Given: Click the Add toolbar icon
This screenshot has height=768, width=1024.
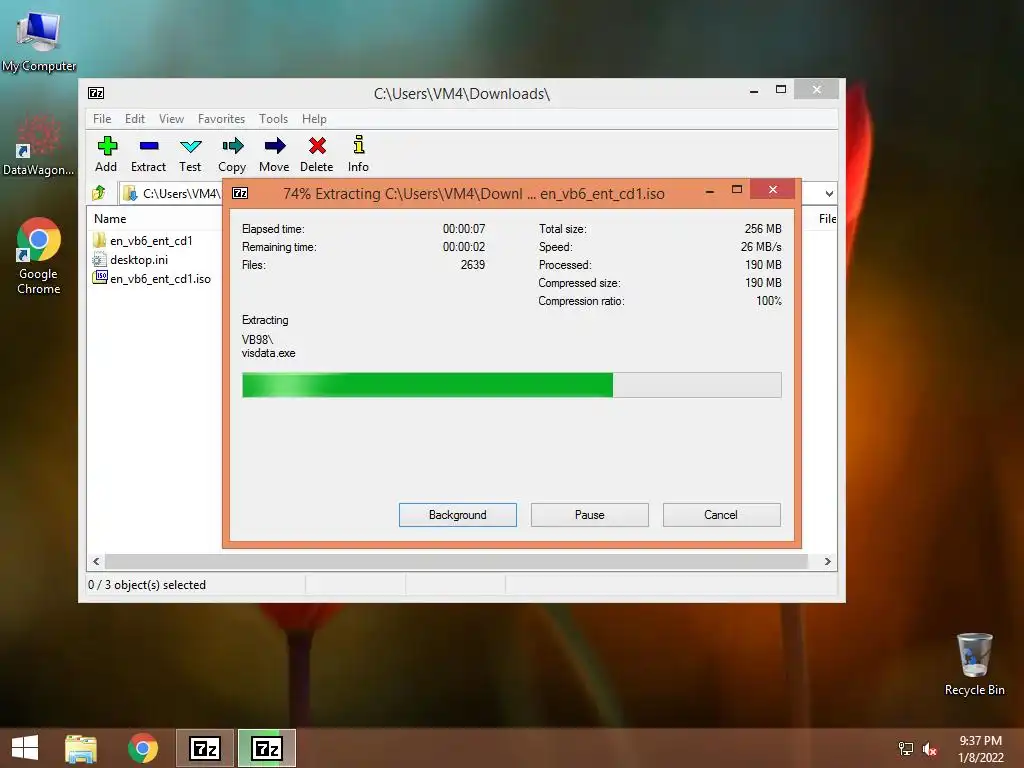Looking at the screenshot, I should point(106,146).
